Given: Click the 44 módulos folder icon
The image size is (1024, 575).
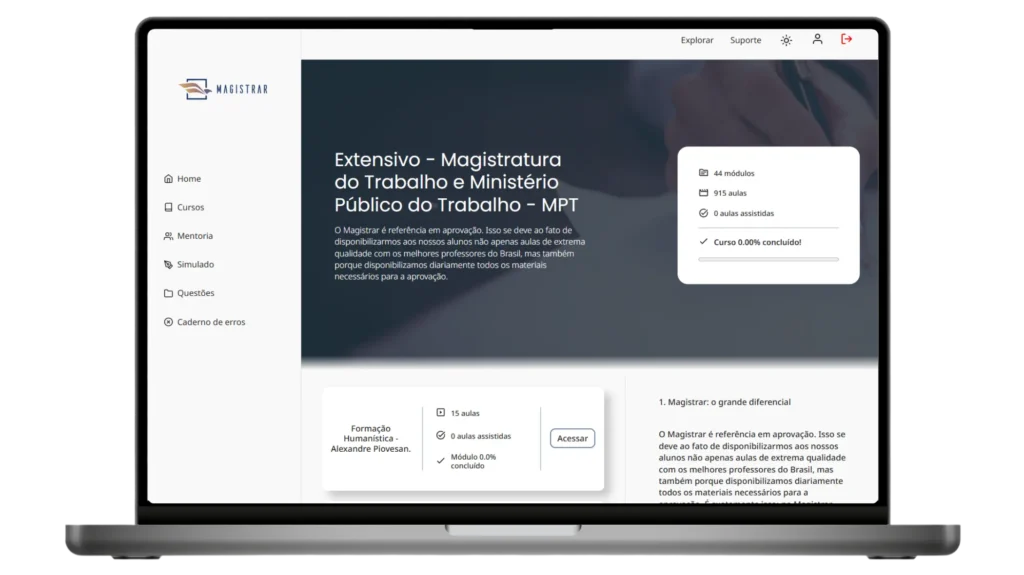Looking at the screenshot, I should (x=703, y=172).
